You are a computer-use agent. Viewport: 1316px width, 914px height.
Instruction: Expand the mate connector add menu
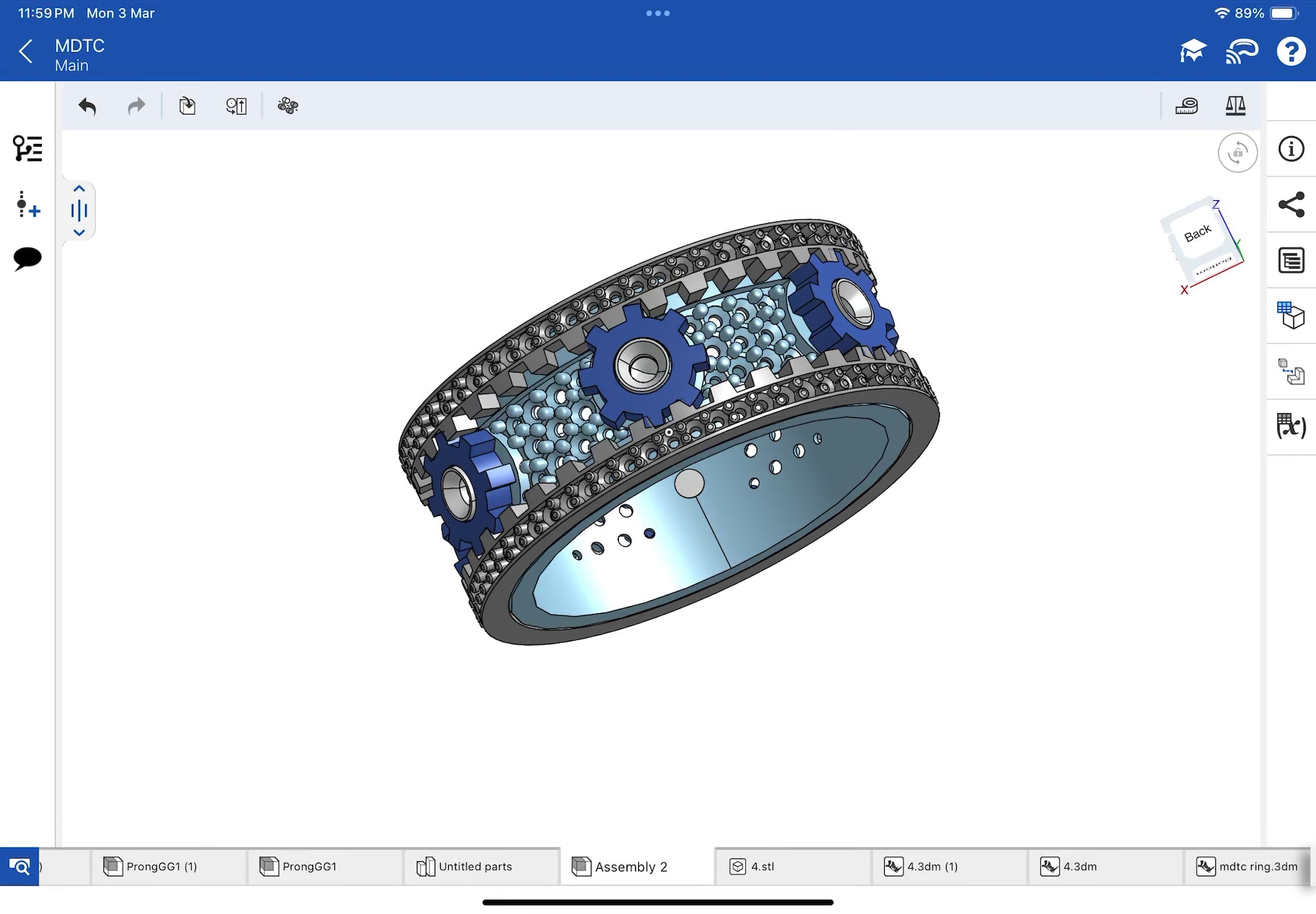pyautogui.click(x=27, y=204)
